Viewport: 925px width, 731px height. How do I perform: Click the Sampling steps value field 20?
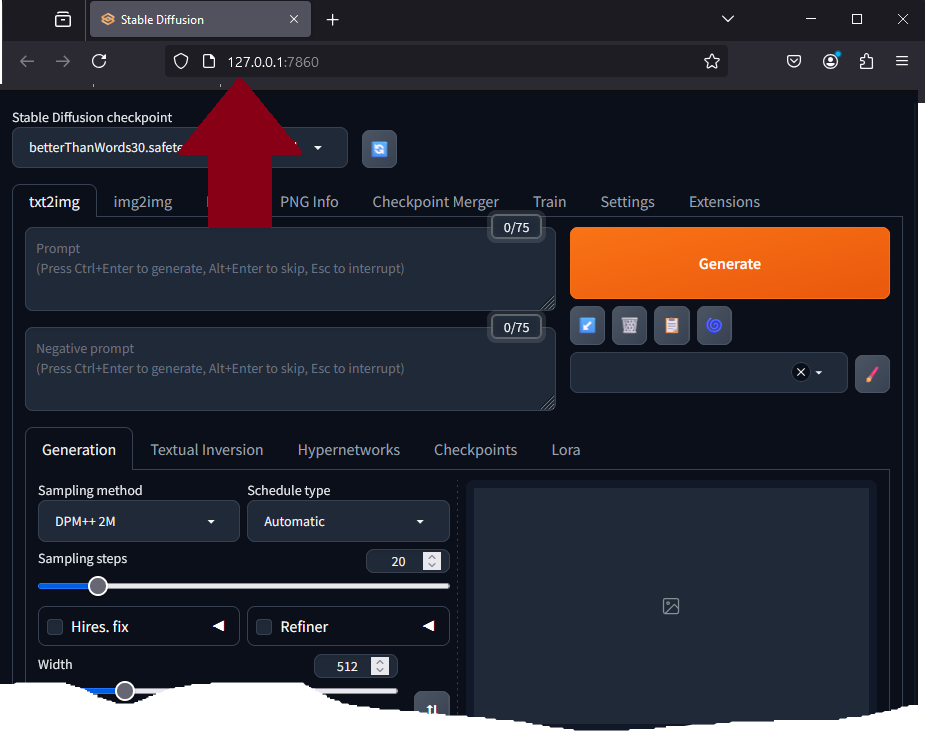tap(398, 561)
